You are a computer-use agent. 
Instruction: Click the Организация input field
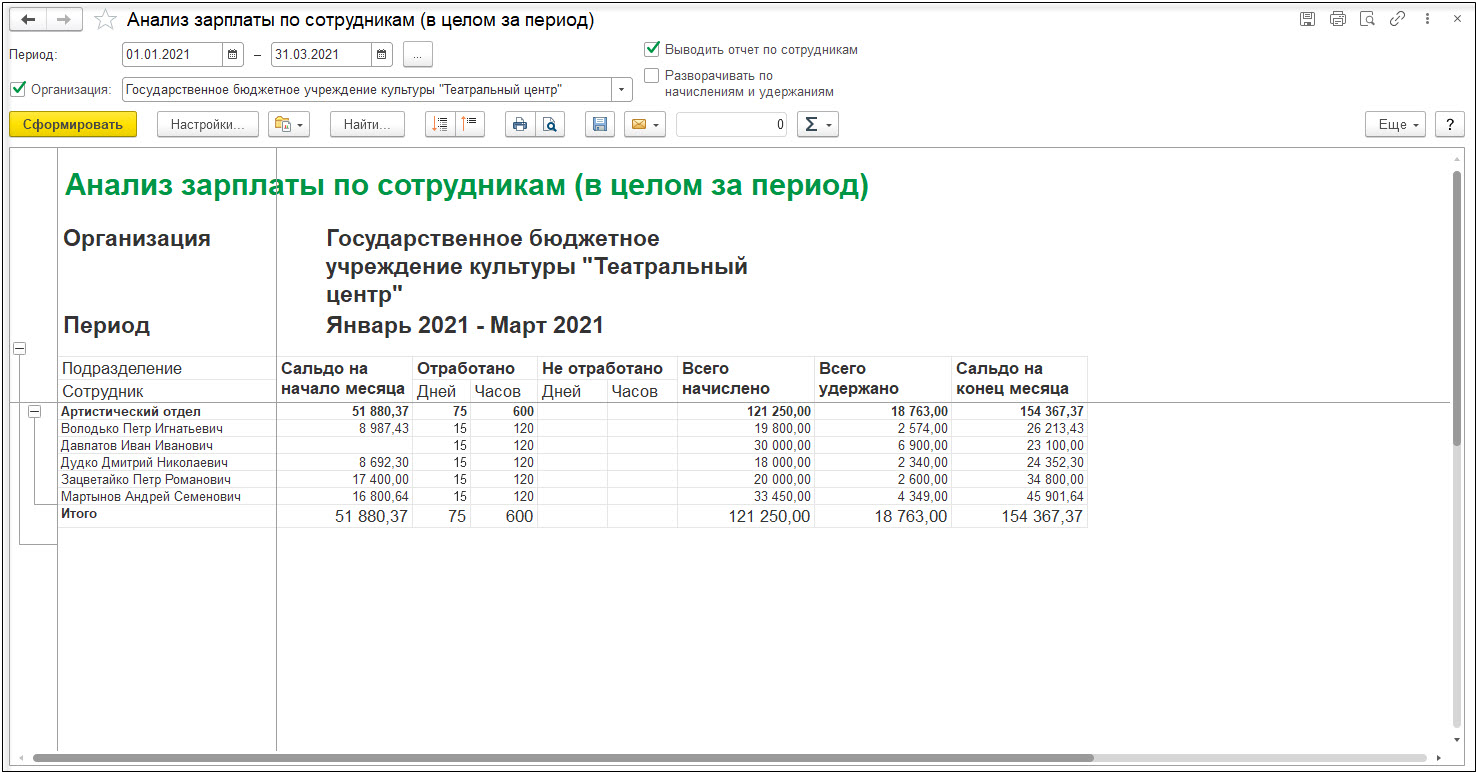[x=367, y=89]
